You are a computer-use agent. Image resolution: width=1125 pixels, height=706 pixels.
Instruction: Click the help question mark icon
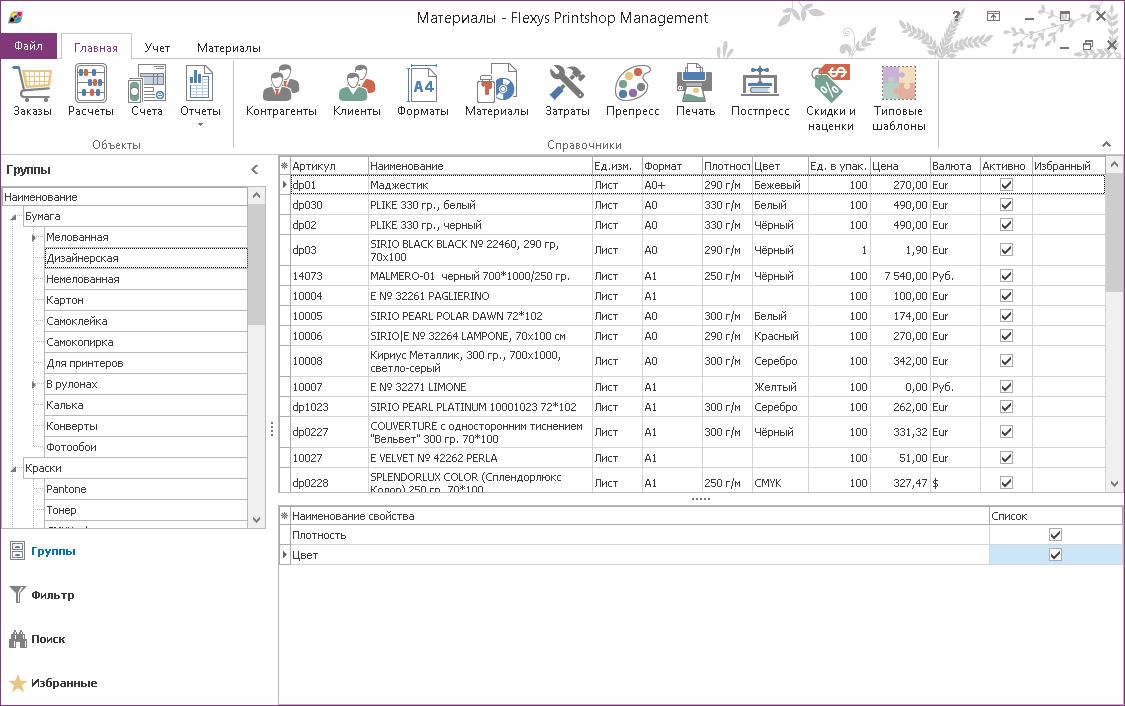(x=956, y=16)
